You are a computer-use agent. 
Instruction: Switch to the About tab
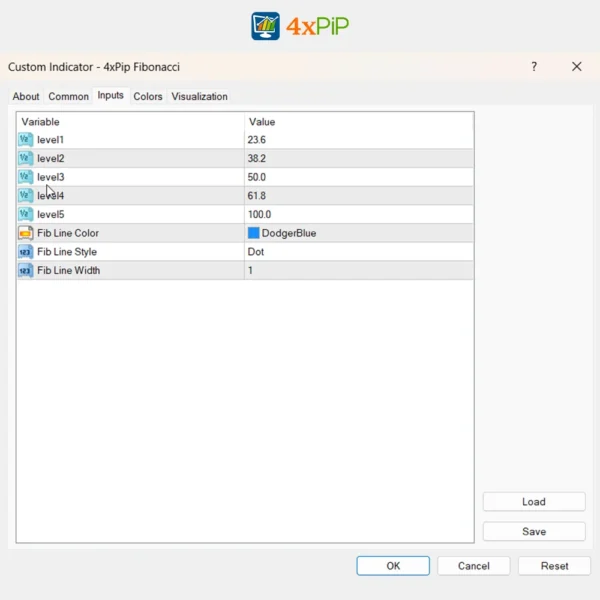pyautogui.click(x=26, y=97)
